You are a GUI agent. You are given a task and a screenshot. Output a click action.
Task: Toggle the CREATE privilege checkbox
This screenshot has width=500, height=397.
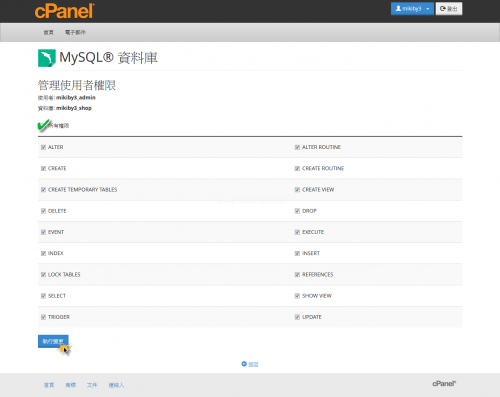43,169
